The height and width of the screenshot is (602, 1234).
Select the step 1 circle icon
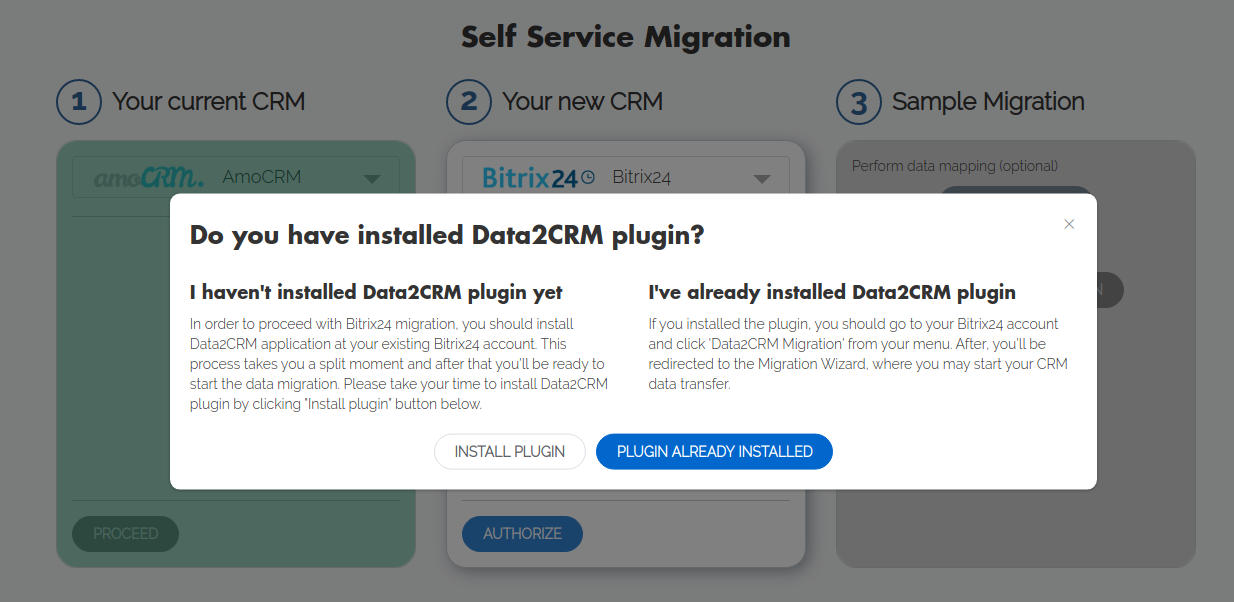point(79,102)
